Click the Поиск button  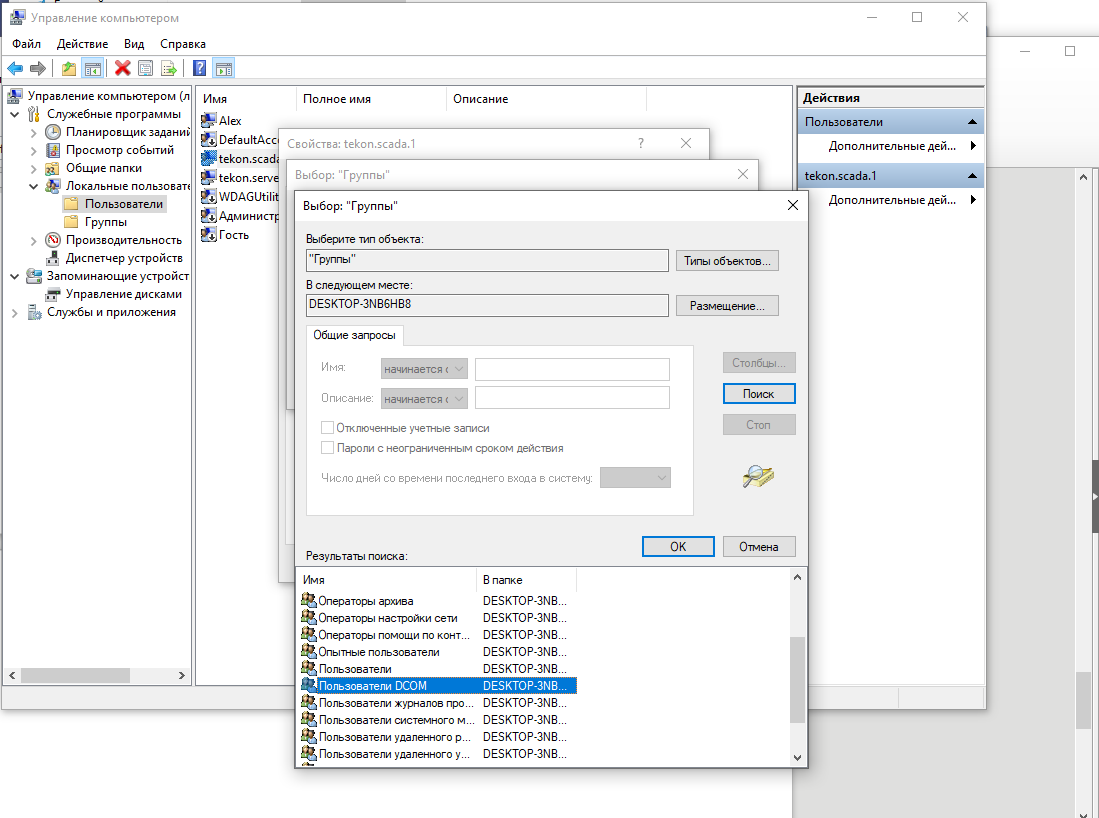(758, 394)
